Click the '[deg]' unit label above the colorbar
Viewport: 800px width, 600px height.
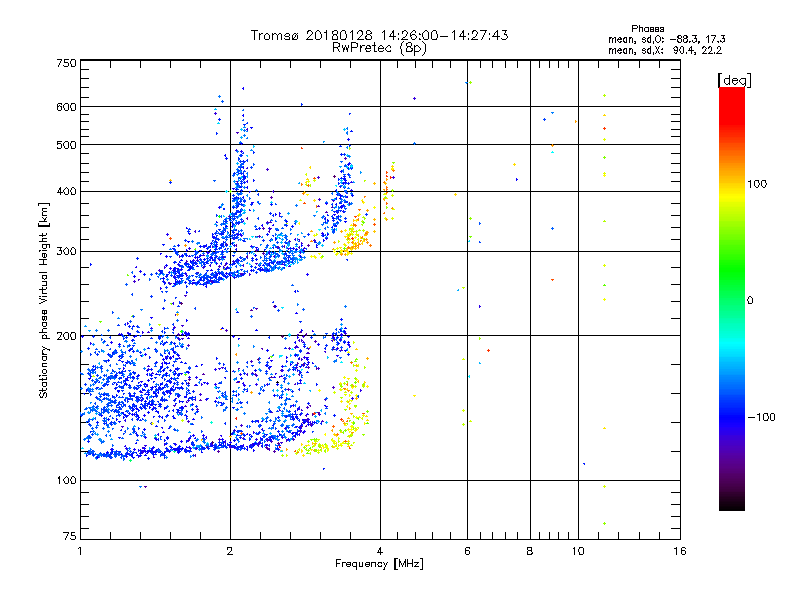(x=734, y=80)
